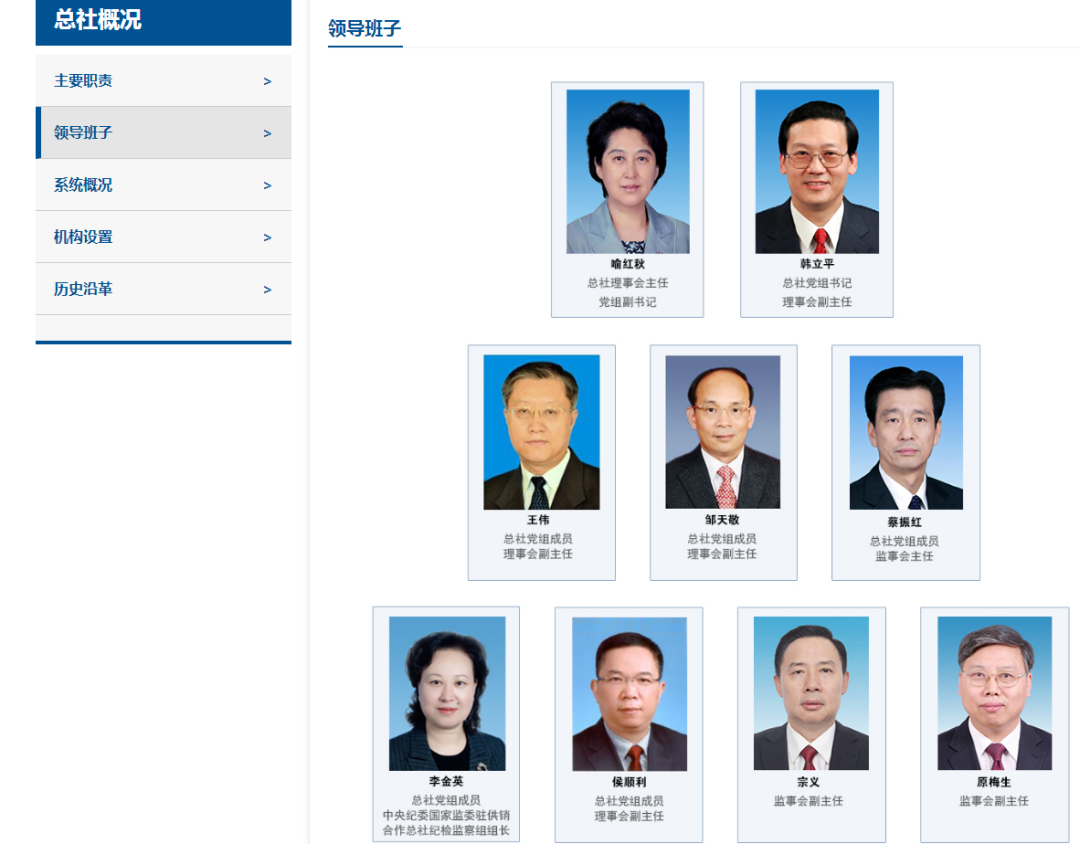Click the name link 原梅生

tap(994, 782)
